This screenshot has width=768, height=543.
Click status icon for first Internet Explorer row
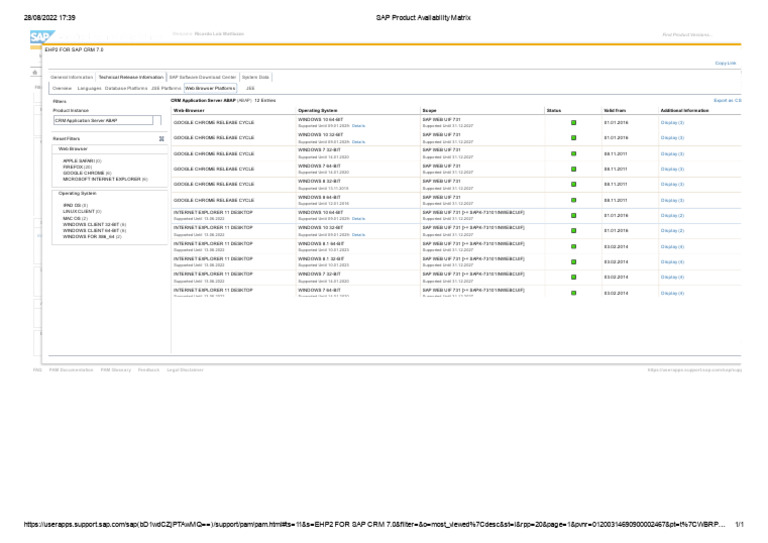pyautogui.click(x=573, y=215)
